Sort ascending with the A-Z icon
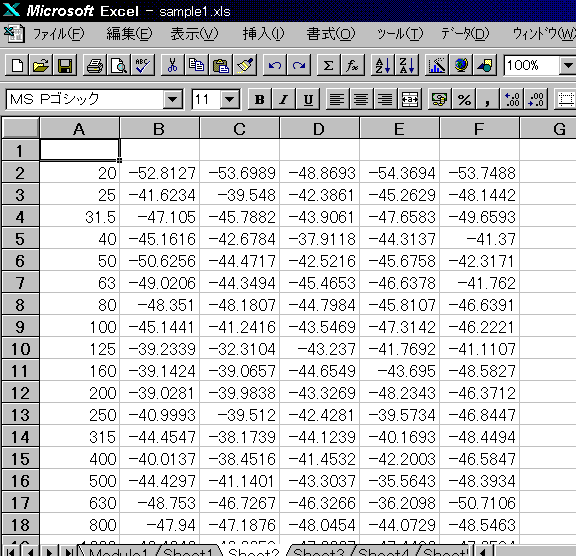 pos(383,66)
